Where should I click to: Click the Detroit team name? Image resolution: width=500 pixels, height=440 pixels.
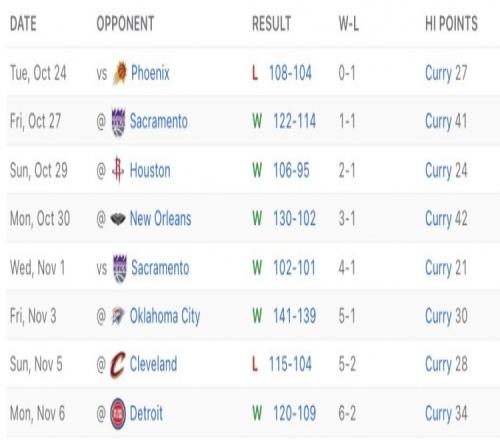146,413
